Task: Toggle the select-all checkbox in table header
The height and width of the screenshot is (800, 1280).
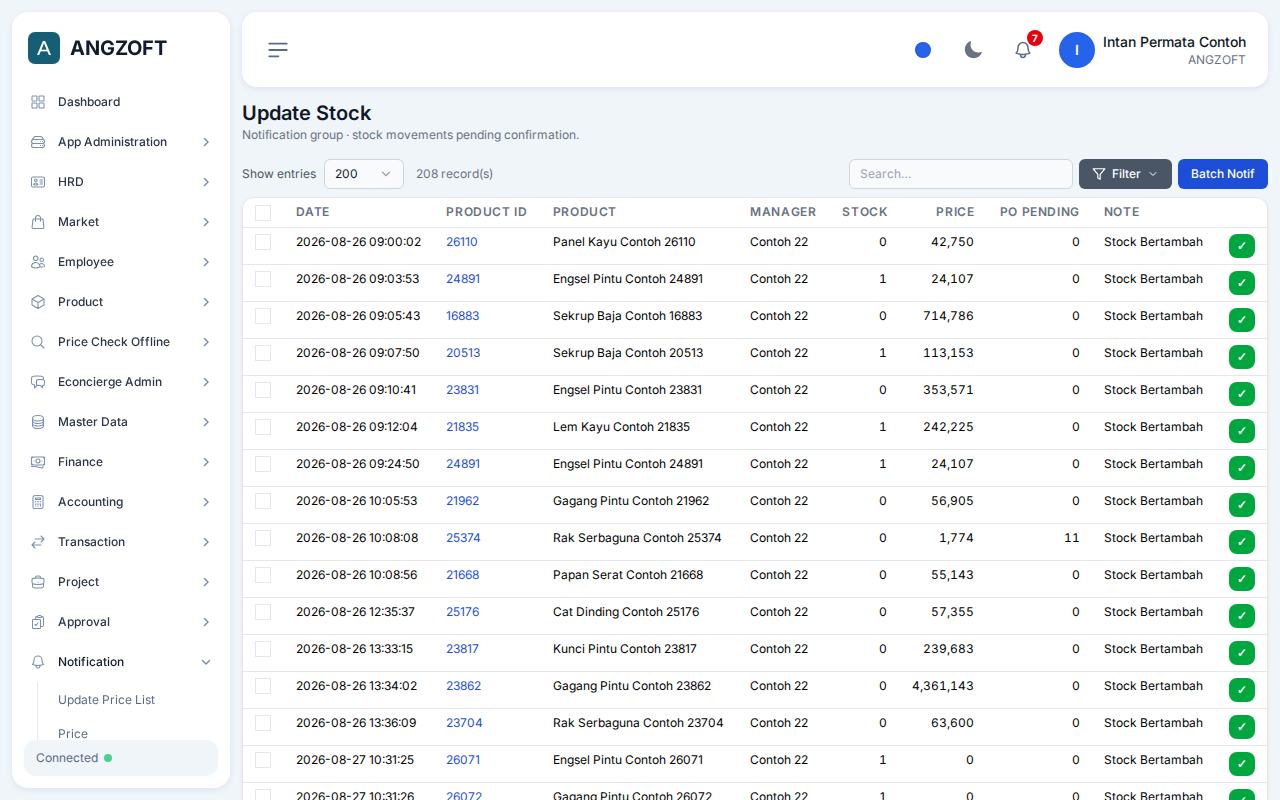Action: coord(263,212)
